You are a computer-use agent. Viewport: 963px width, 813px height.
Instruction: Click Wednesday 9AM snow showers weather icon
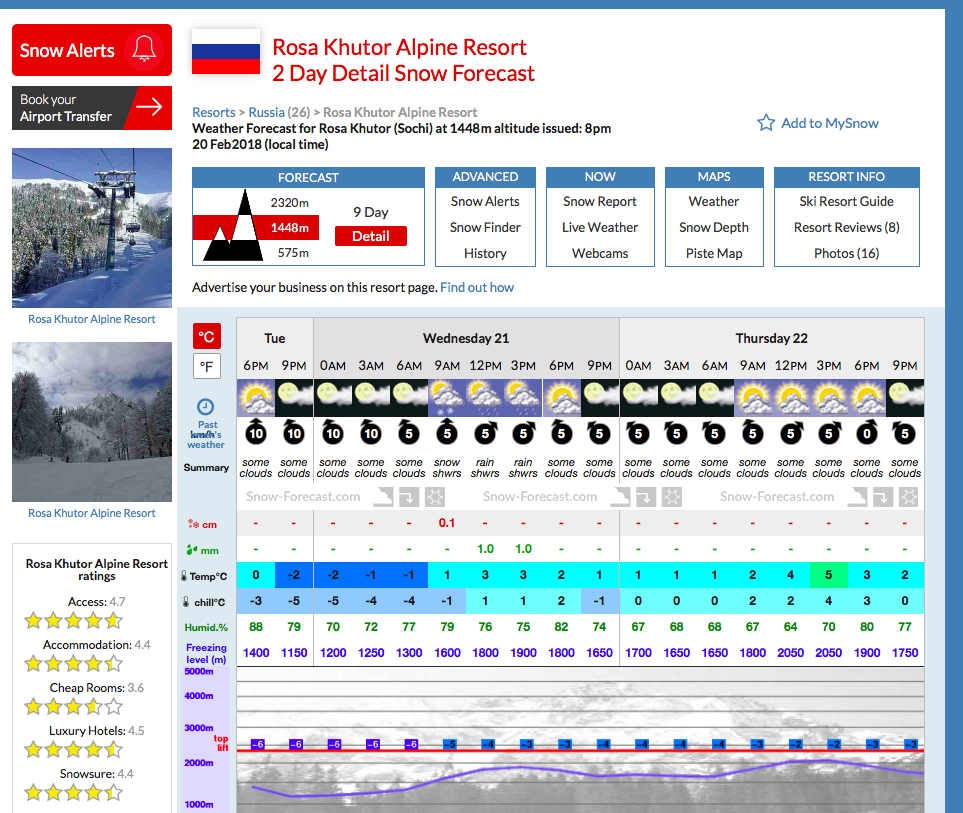click(446, 398)
